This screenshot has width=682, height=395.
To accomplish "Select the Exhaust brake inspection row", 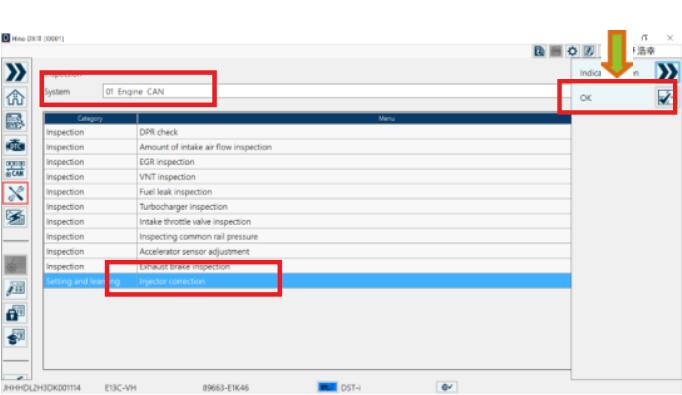I will [307, 267].
